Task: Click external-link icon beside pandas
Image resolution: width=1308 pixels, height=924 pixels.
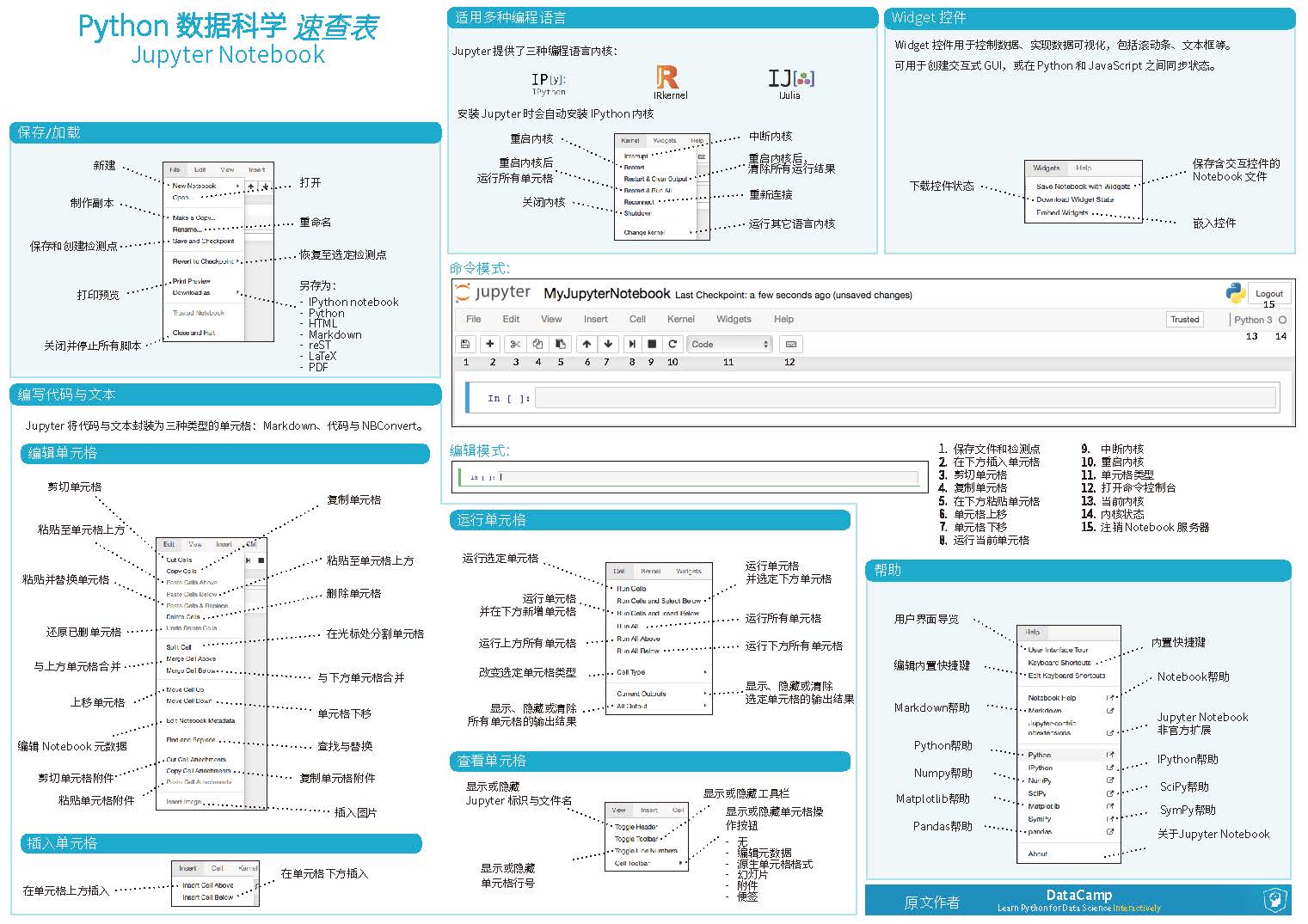Action: click(x=1110, y=832)
